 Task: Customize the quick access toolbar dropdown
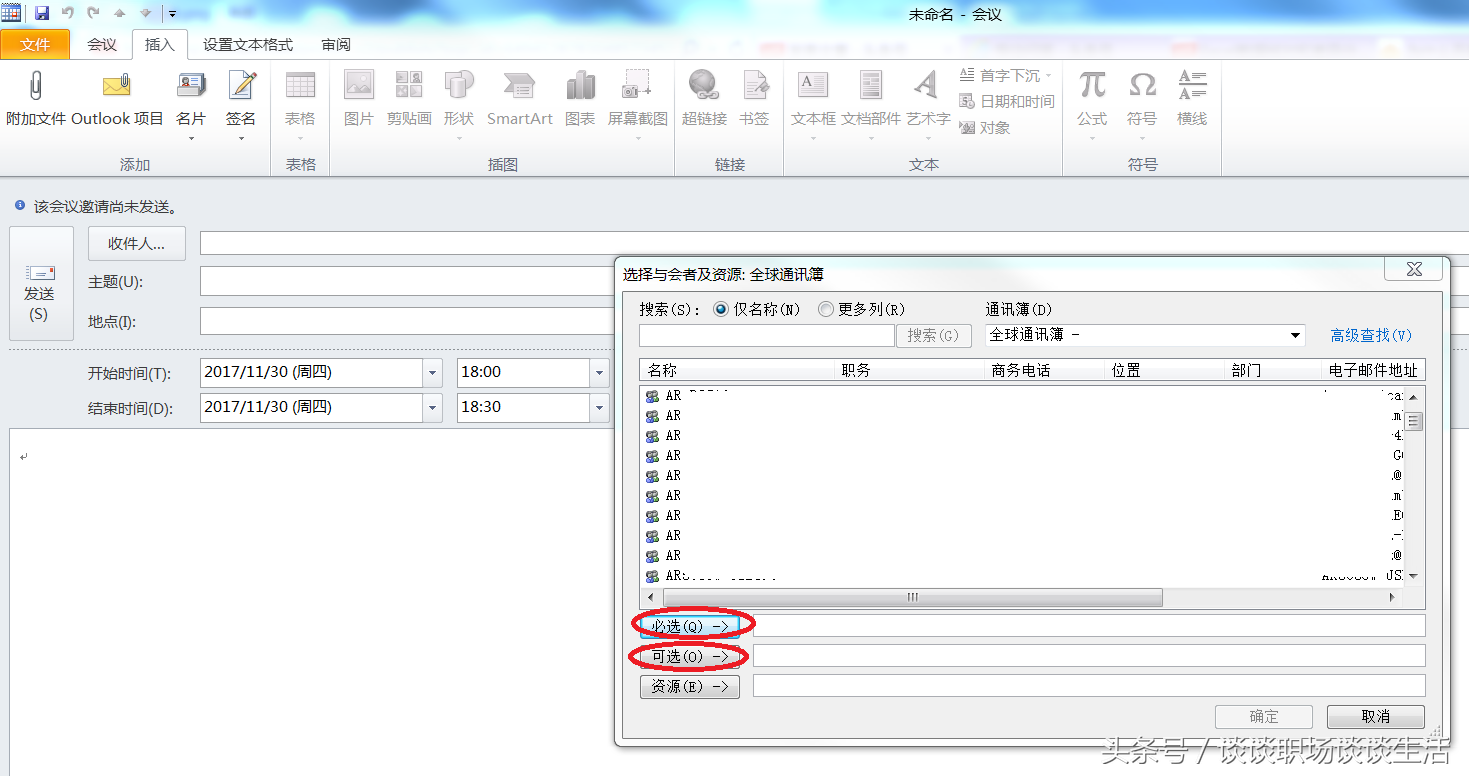[x=172, y=13]
